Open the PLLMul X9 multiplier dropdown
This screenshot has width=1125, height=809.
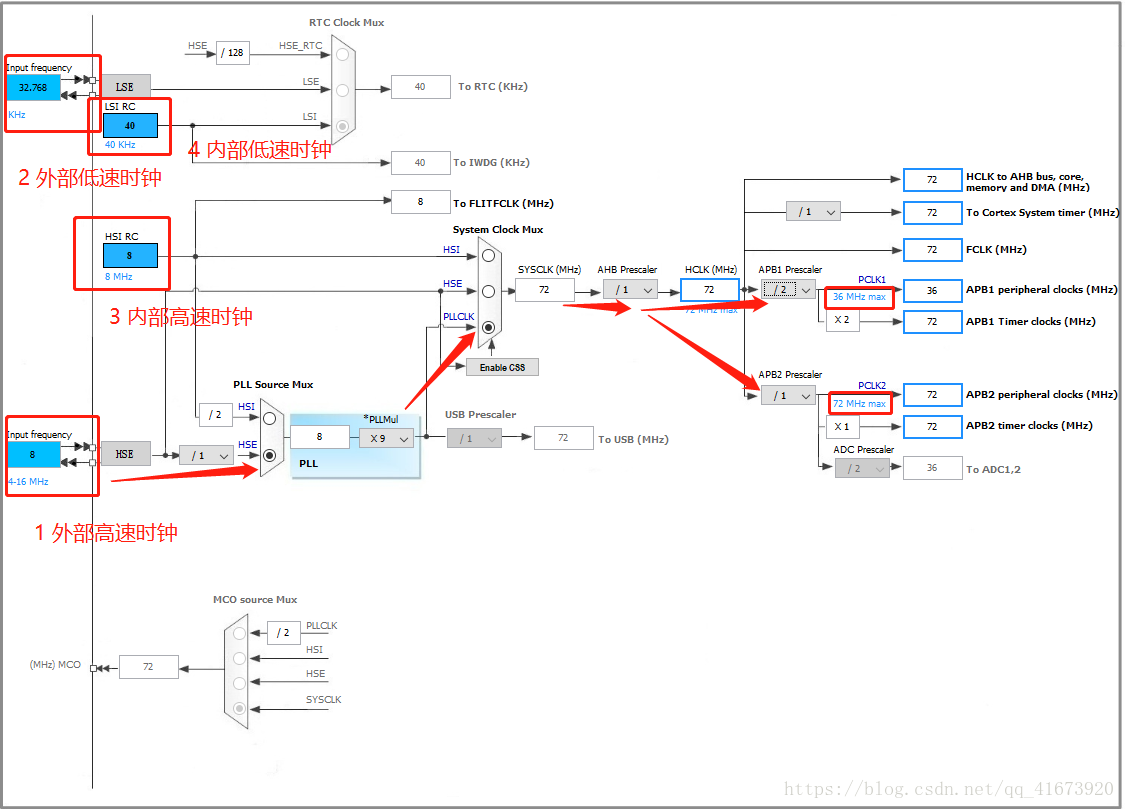387,438
